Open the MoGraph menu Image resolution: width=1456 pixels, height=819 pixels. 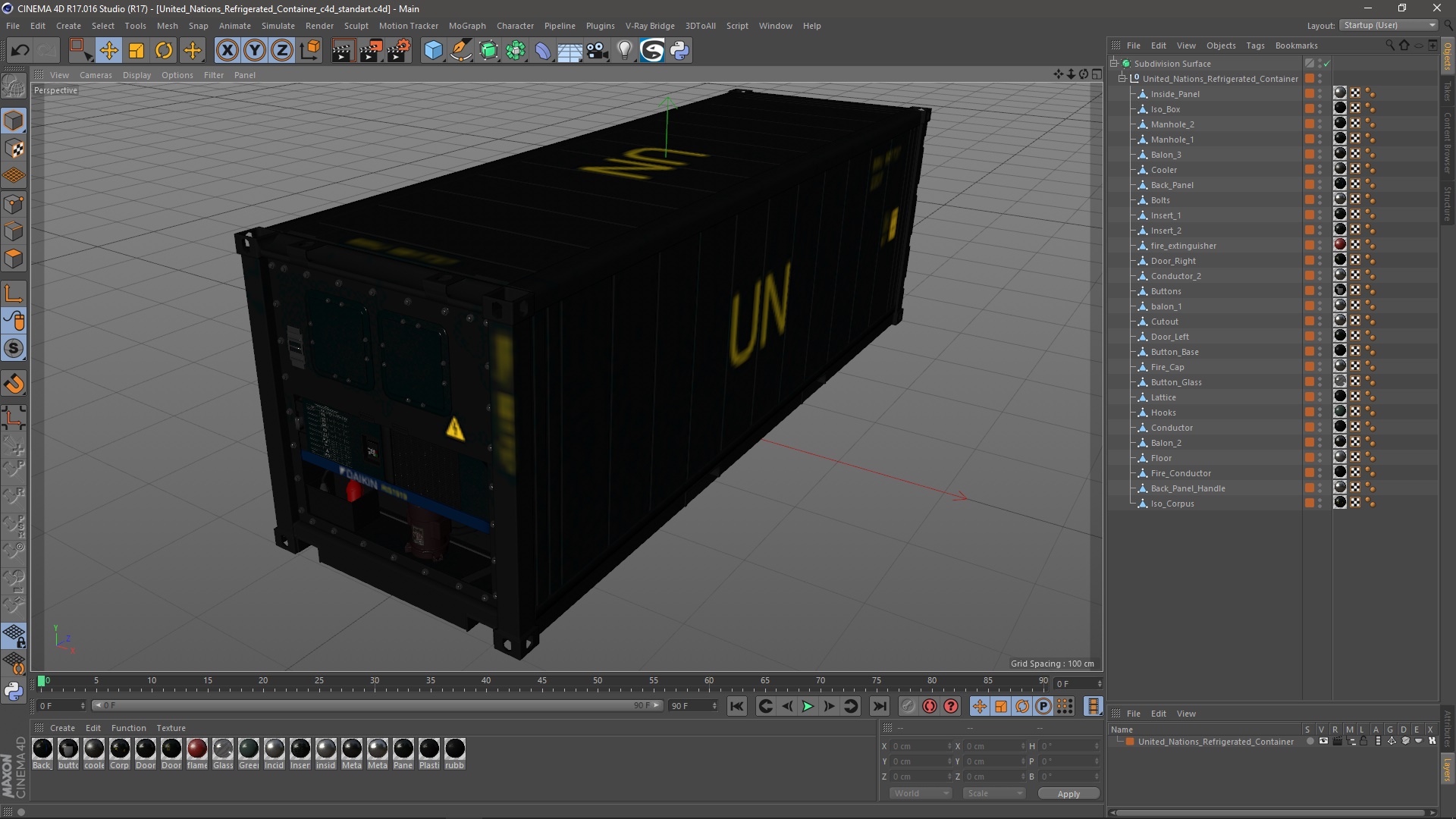click(x=467, y=26)
